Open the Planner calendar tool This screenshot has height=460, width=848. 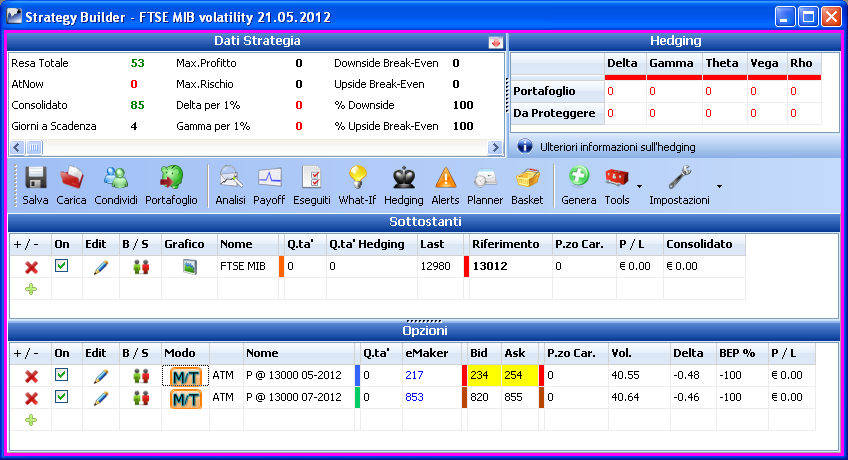pyautogui.click(x=485, y=185)
